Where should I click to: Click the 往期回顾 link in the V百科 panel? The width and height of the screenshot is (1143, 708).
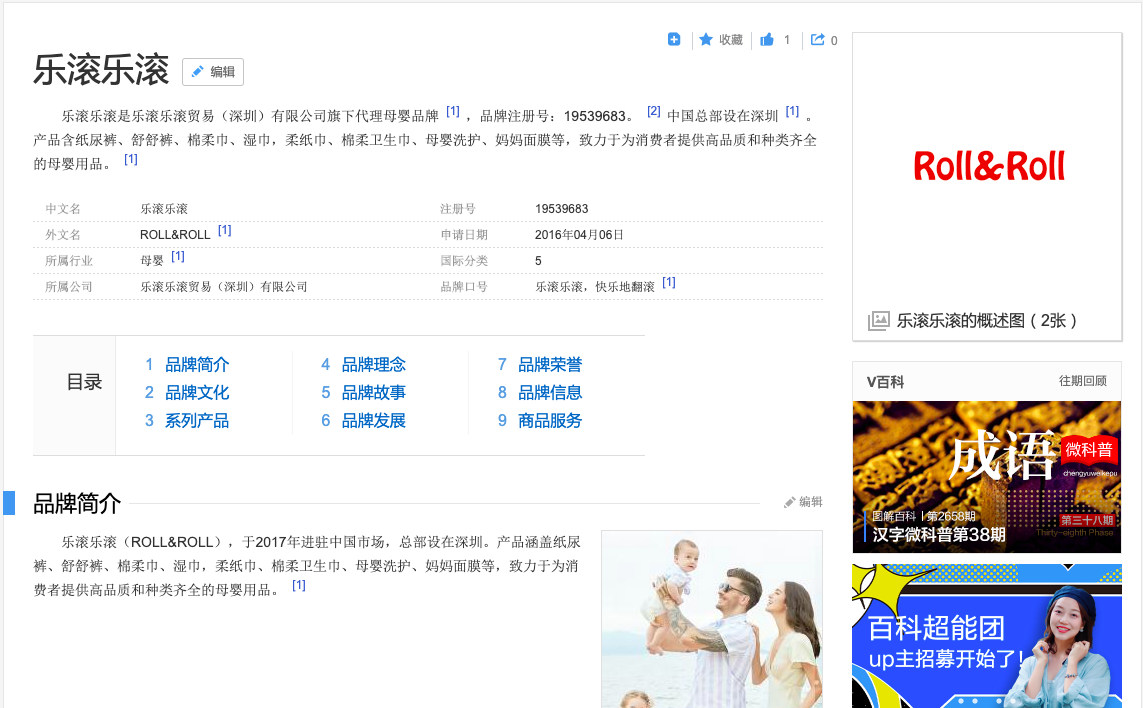[x=1082, y=381]
